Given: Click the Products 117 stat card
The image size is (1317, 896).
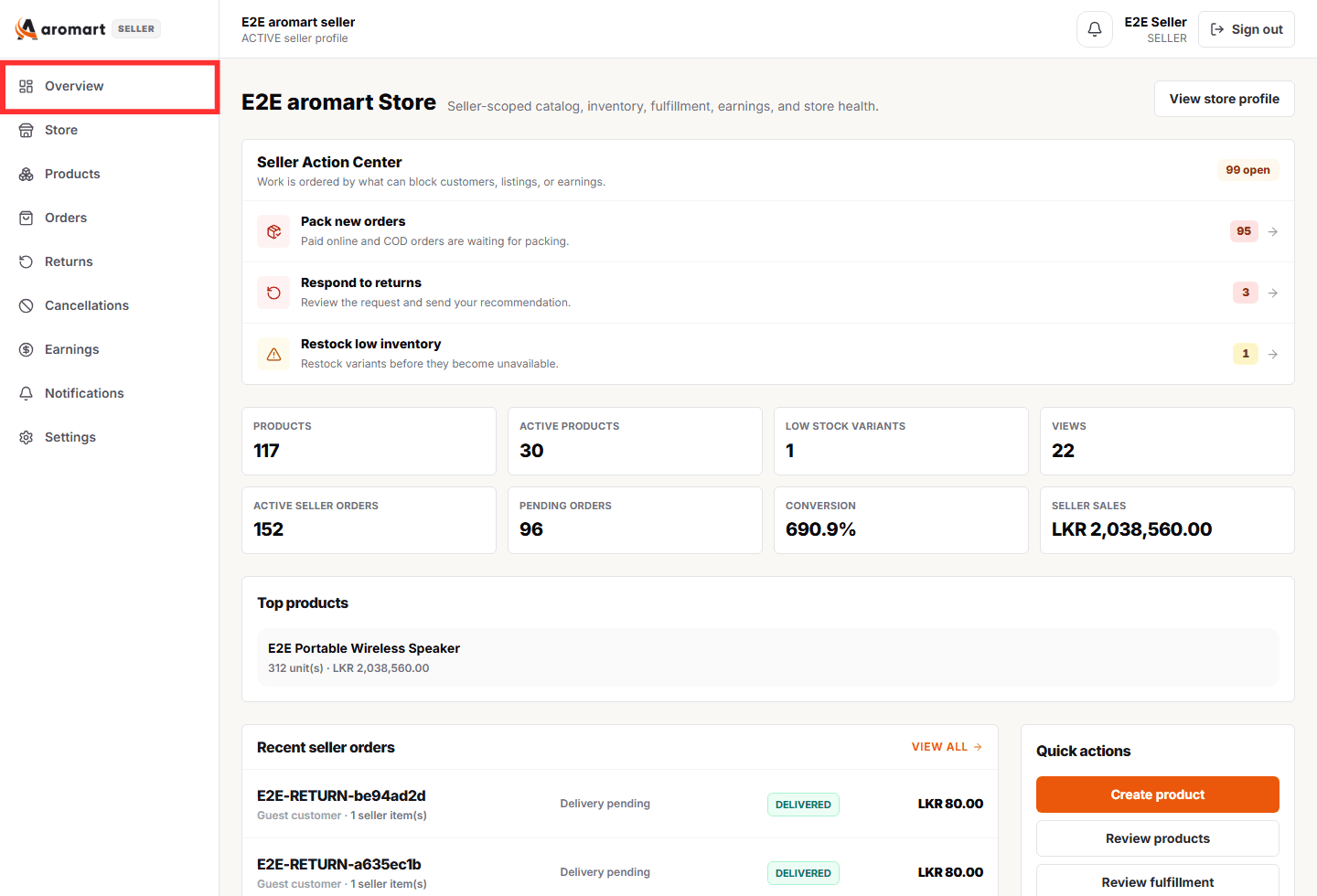Looking at the screenshot, I should [369, 441].
